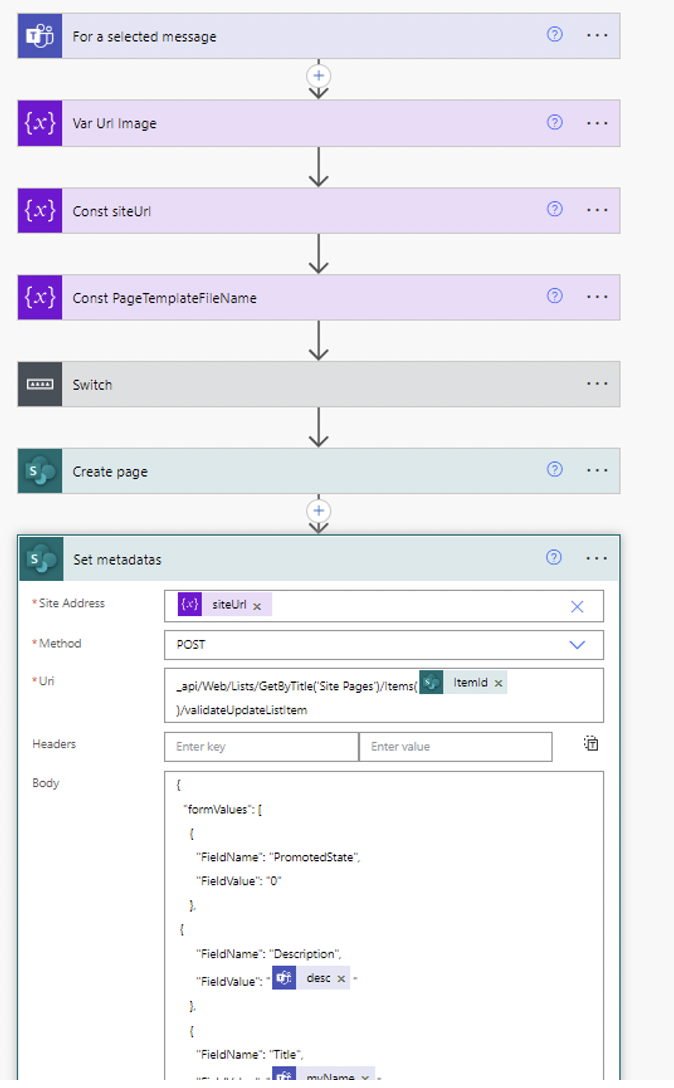Click the SharePoint icon on Create page
Screen dimensions: 674x1088
[x=39, y=470]
